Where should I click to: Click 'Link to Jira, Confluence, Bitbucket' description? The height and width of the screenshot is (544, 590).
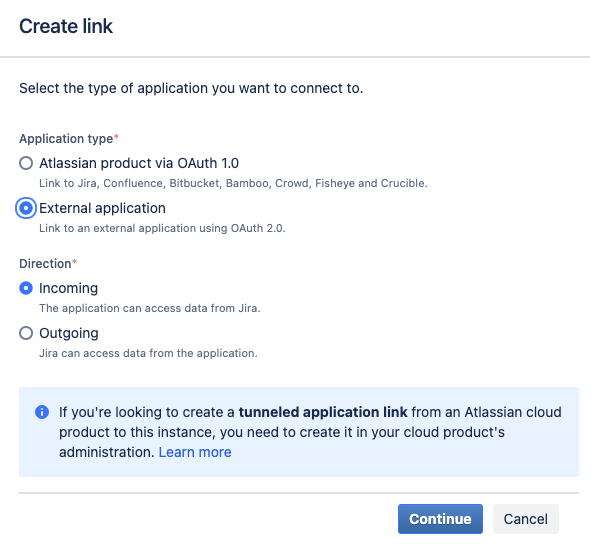point(233,183)
